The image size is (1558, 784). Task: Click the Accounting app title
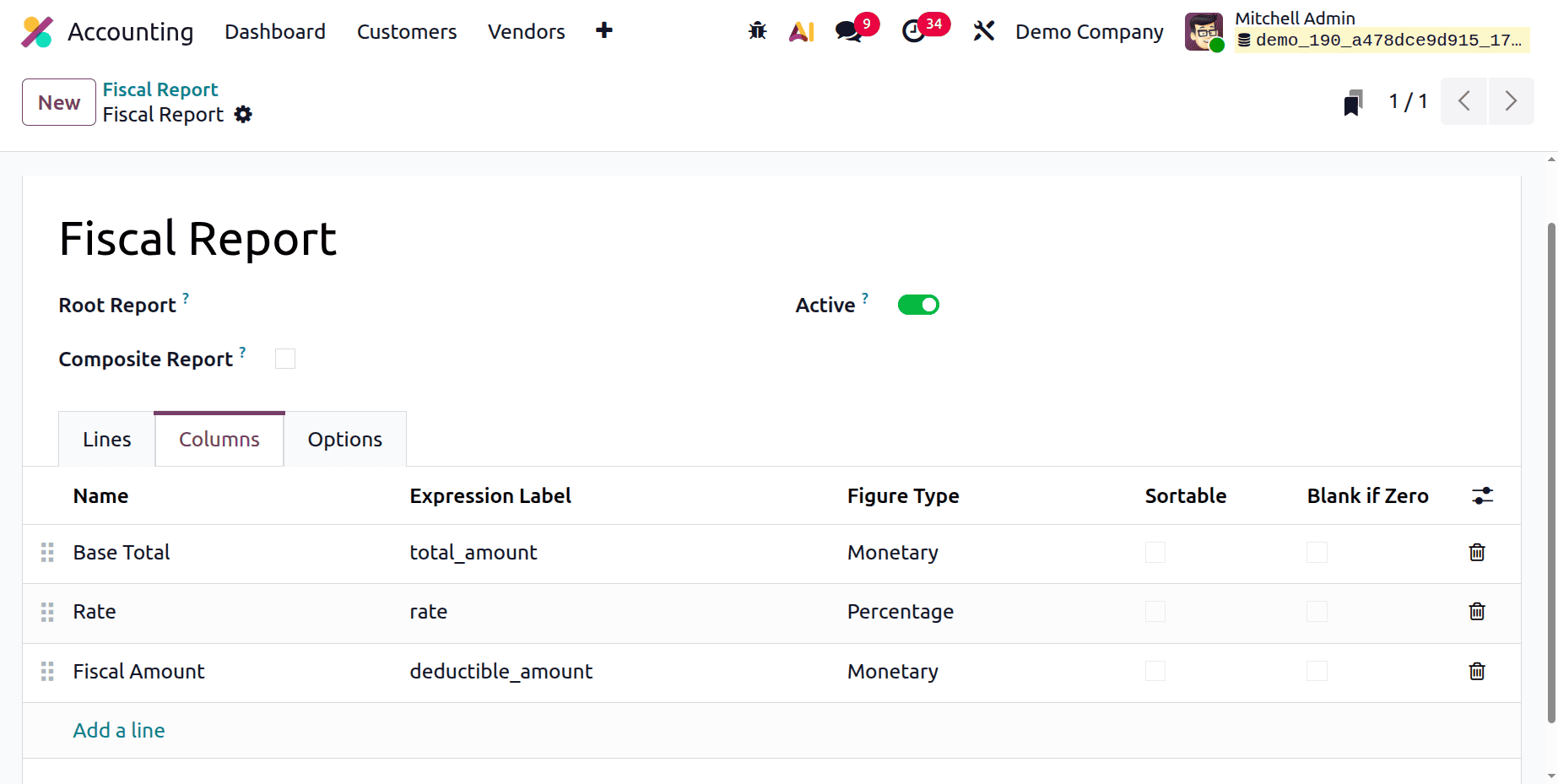click(131, 31)
